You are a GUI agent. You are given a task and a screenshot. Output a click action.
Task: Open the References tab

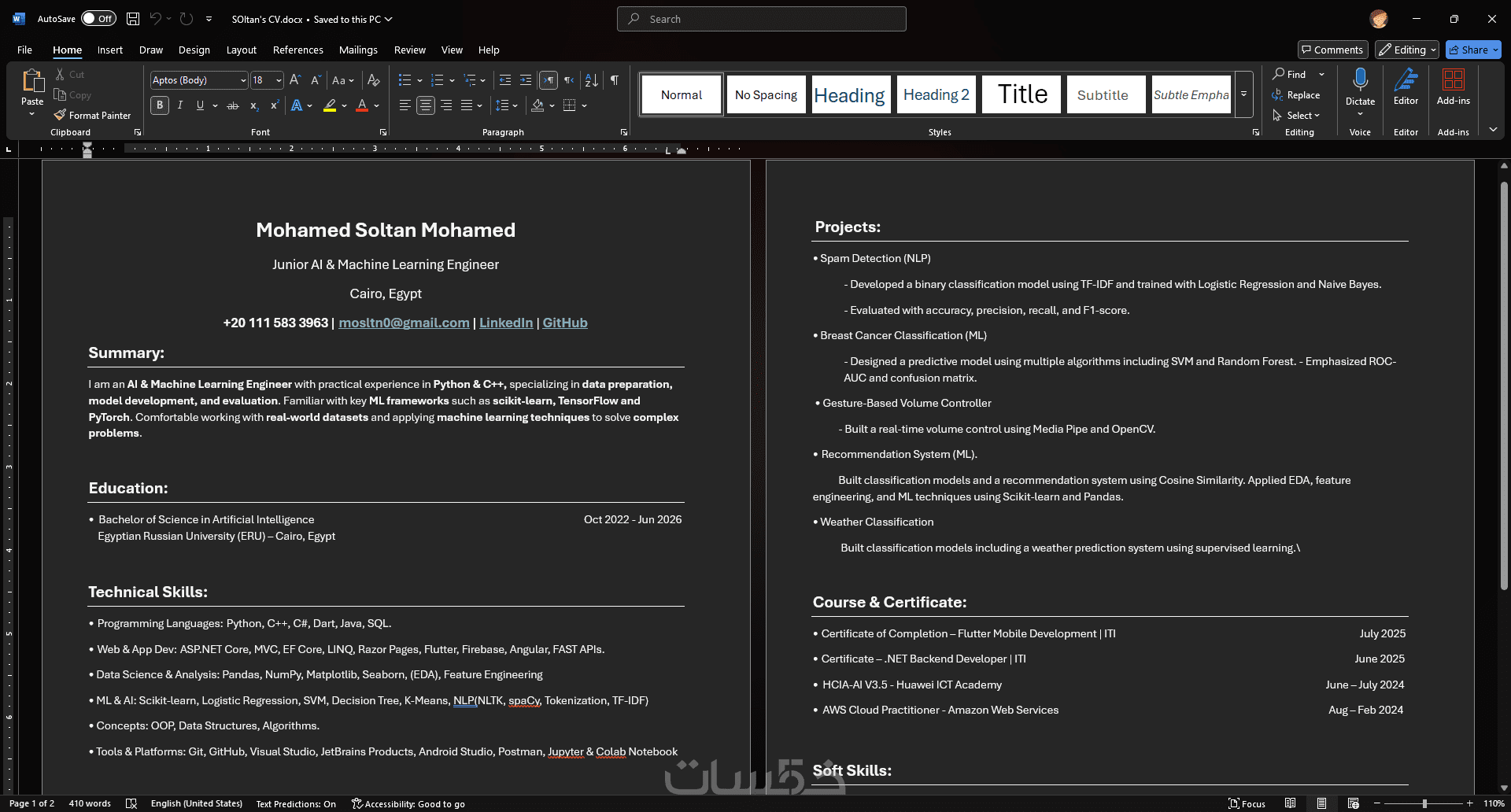point(297,50)
